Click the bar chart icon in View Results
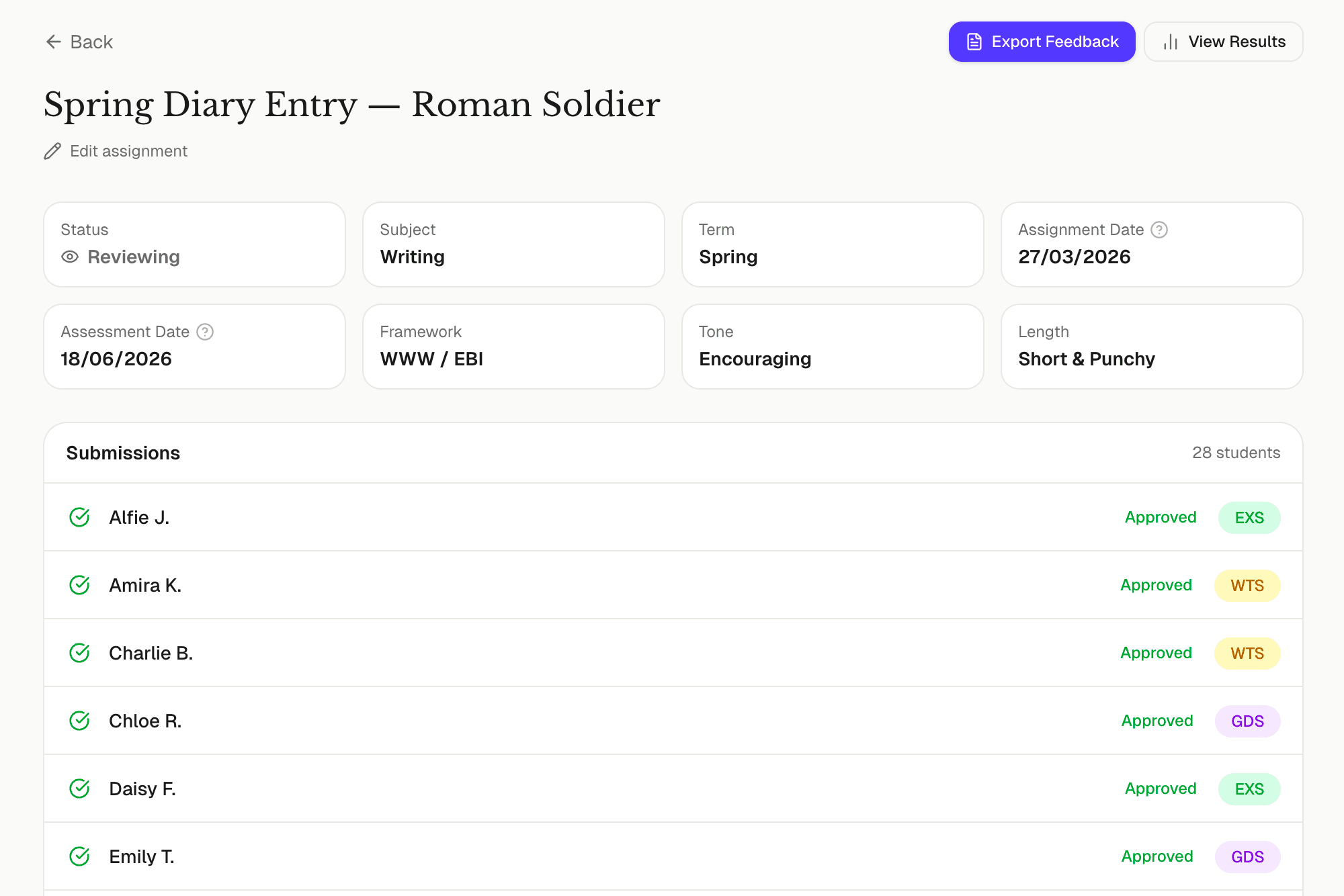1344x896 pixels. (x=1171, y=42)
